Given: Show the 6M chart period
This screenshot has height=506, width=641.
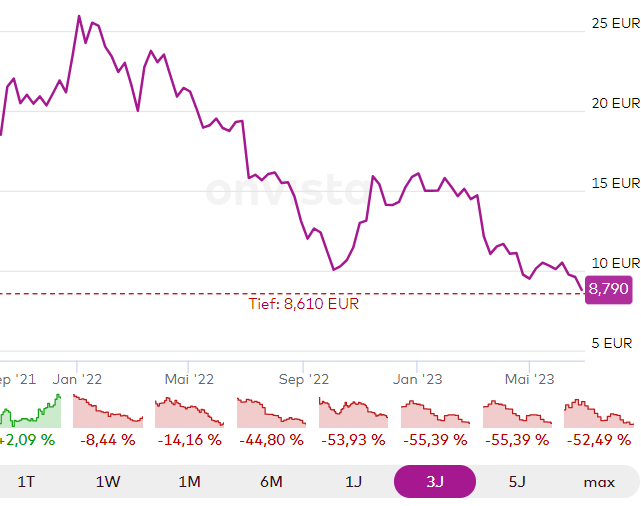Looking at the screenshot, I should 271,481.
